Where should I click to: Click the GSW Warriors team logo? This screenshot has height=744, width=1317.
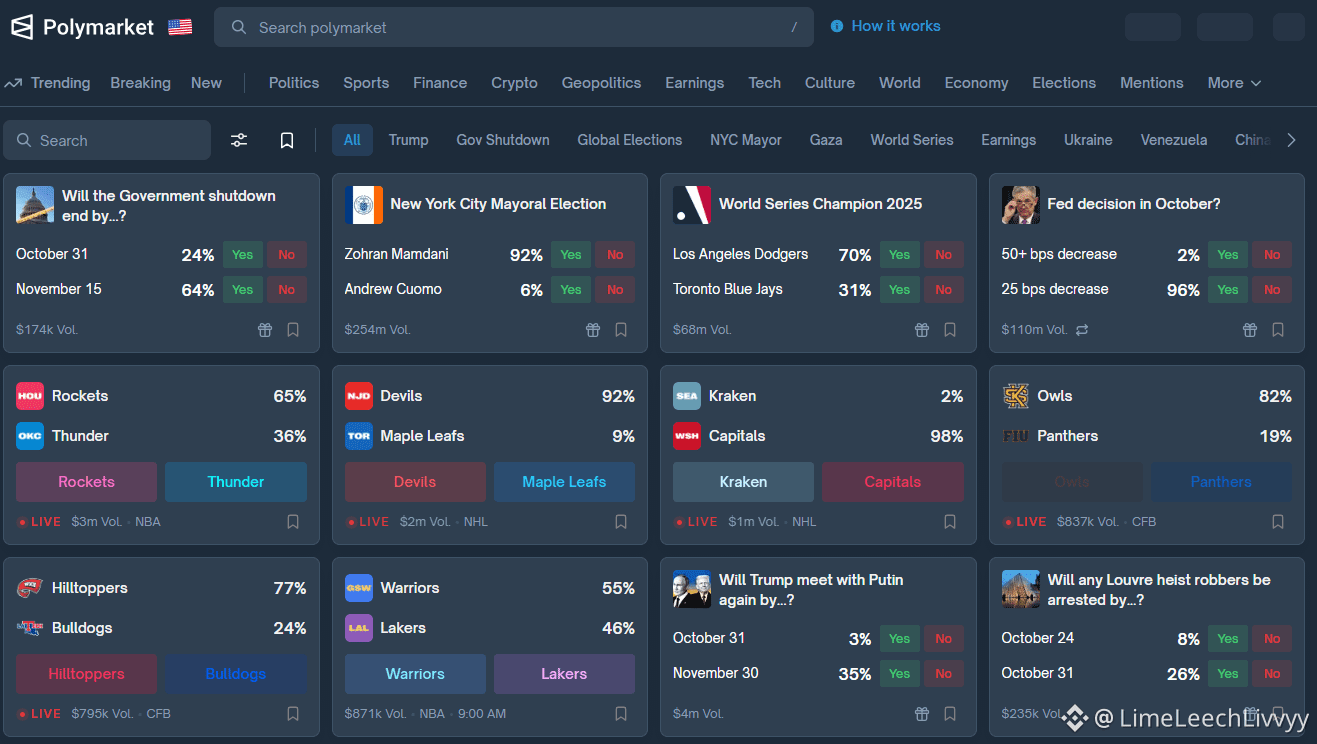359,588
